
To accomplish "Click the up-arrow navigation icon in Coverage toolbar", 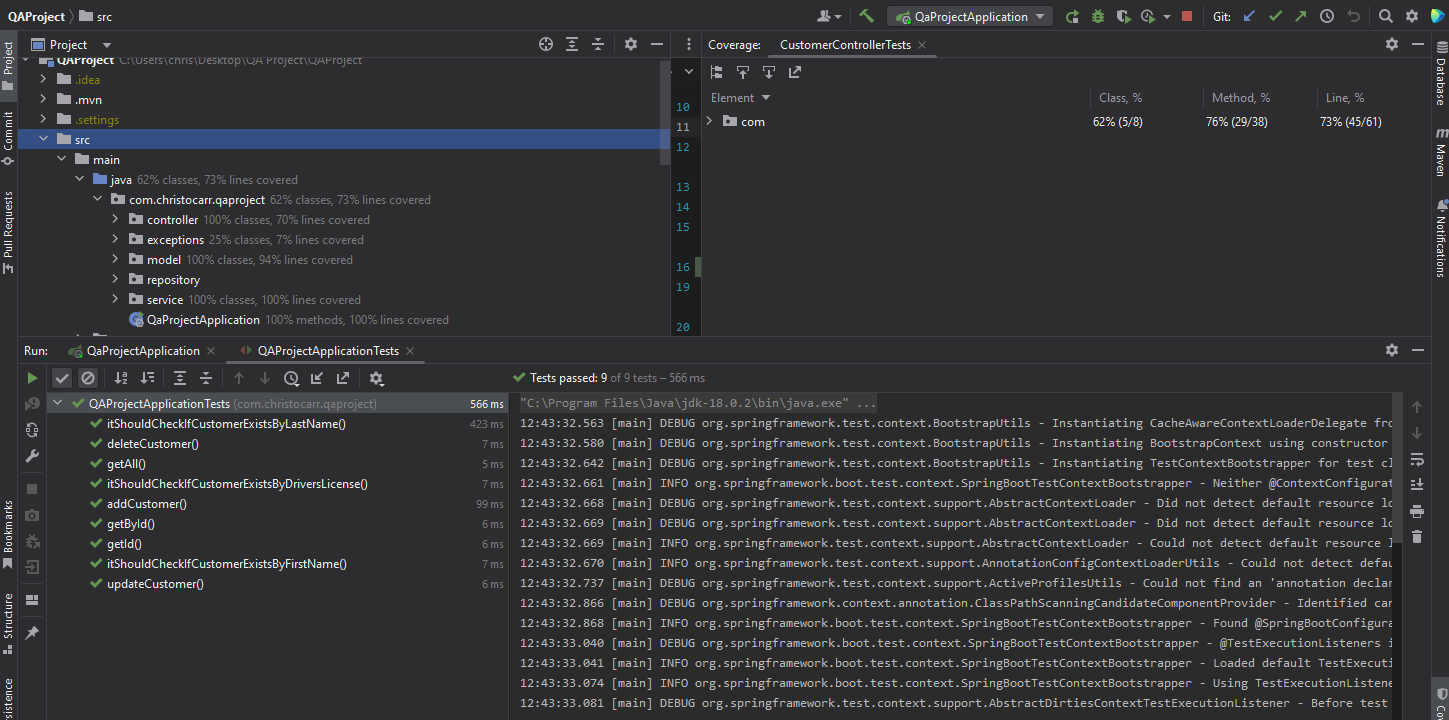I will (743, 72).
